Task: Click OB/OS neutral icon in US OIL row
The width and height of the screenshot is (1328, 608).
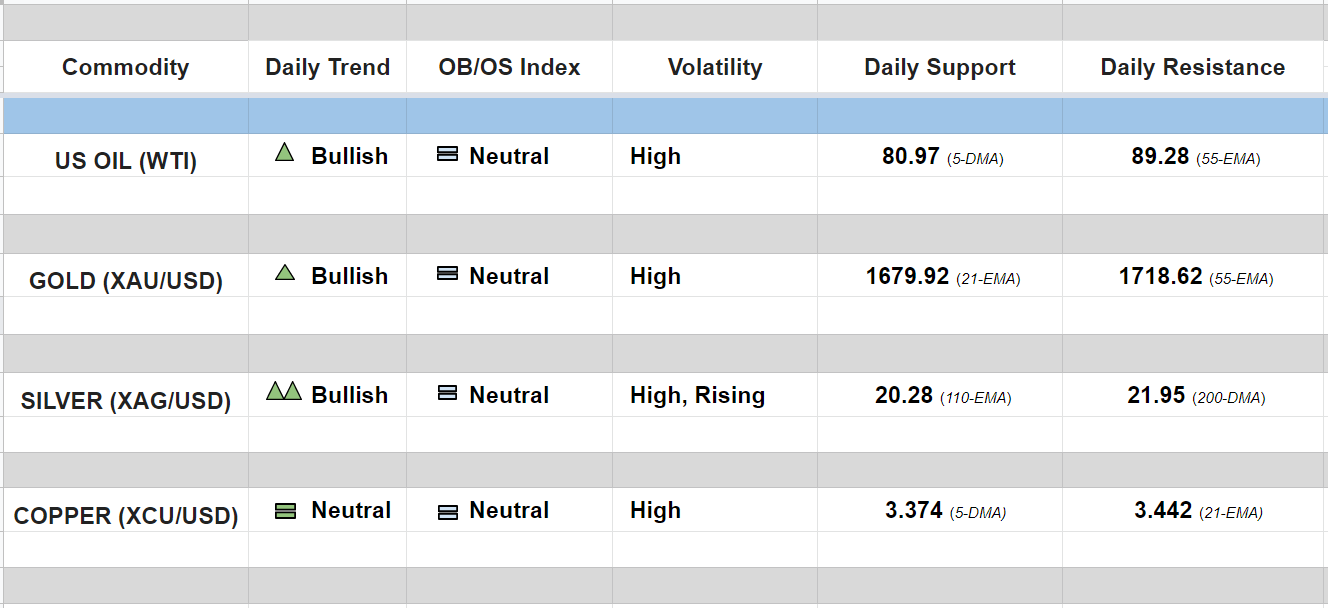Action: (x=448, y=155)
